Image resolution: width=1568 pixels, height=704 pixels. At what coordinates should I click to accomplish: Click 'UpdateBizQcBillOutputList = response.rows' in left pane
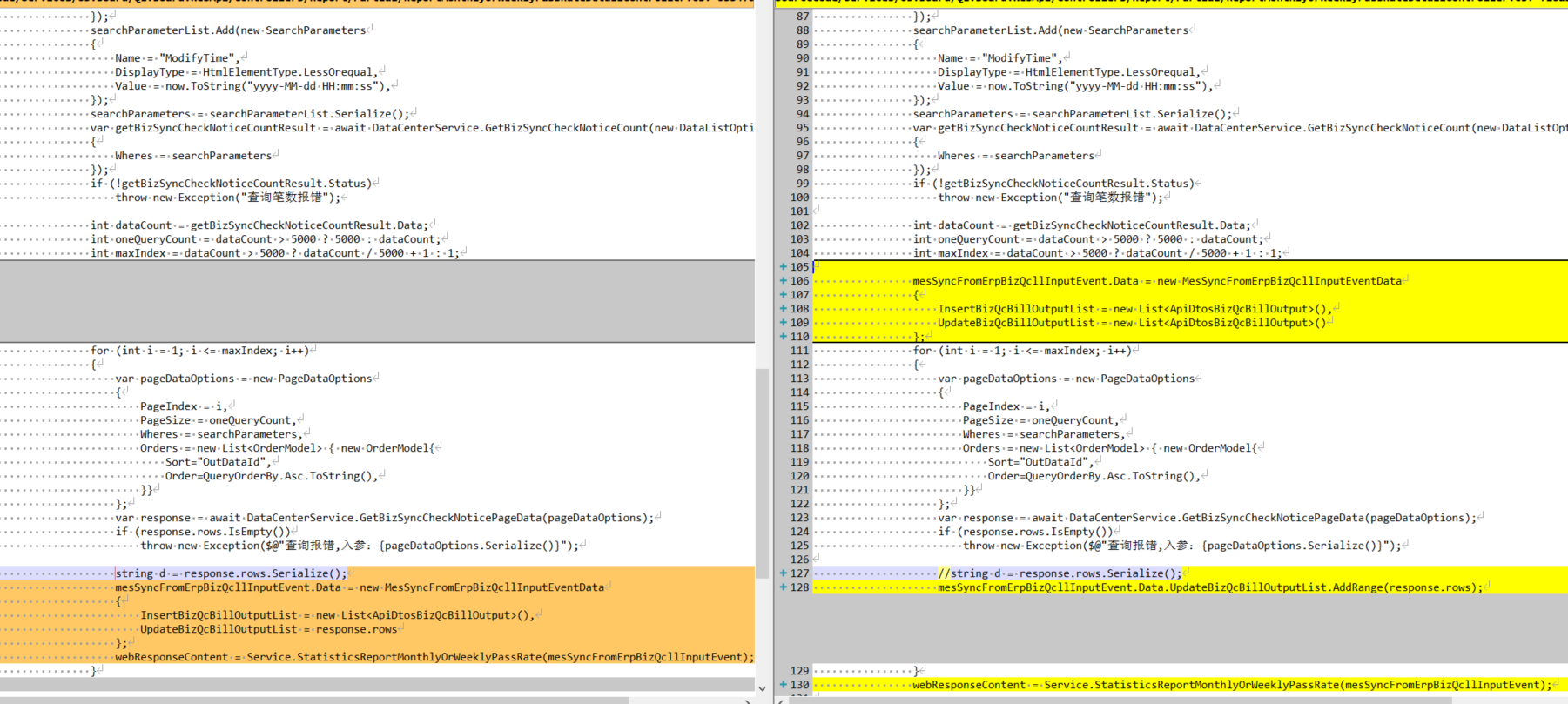point(268,629)
